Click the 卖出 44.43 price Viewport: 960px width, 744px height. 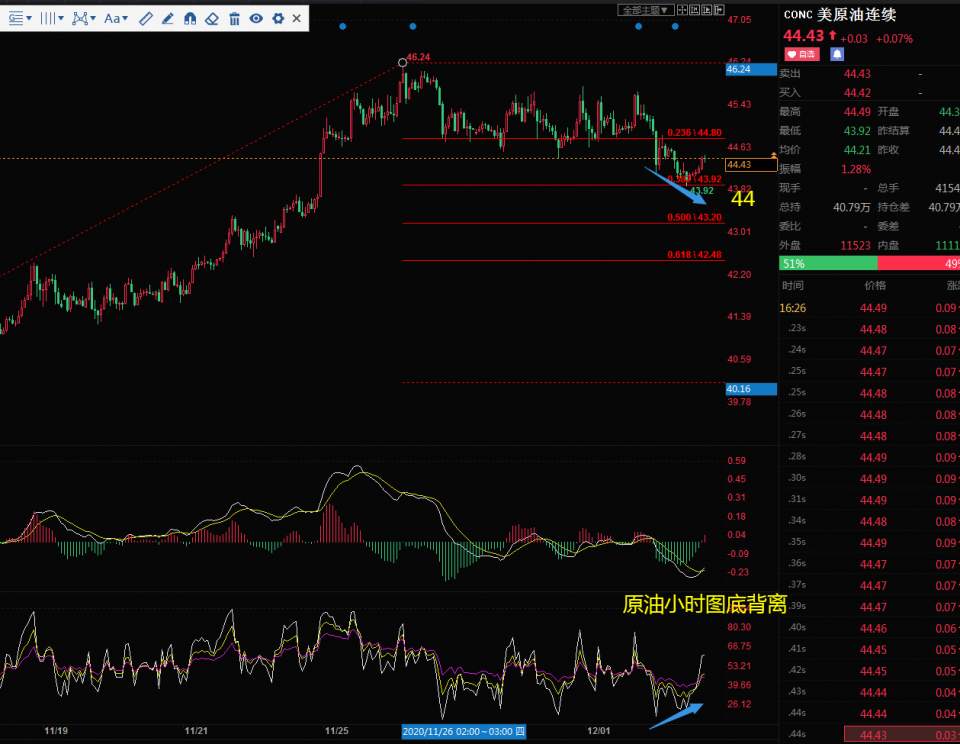[857, 73]
